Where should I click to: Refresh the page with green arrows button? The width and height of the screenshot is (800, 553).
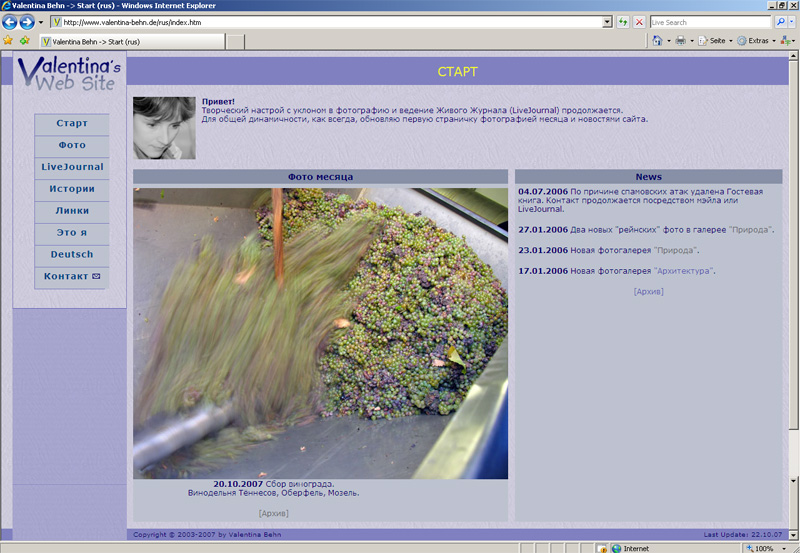(623, 22)
